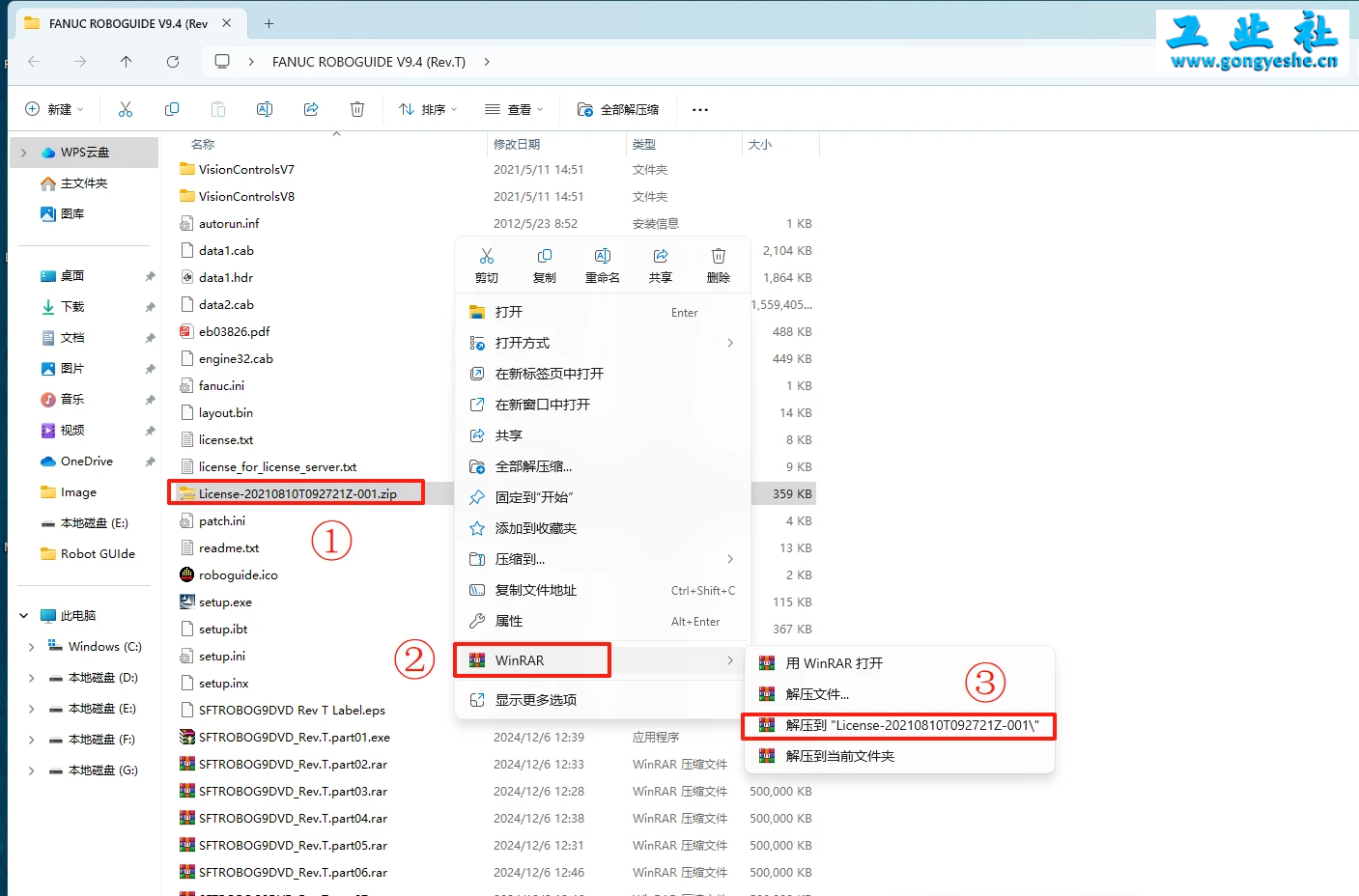This screenshot has height=896, width=1359.
Task: Sort by the 名称 column header
Action: (203, 145)
